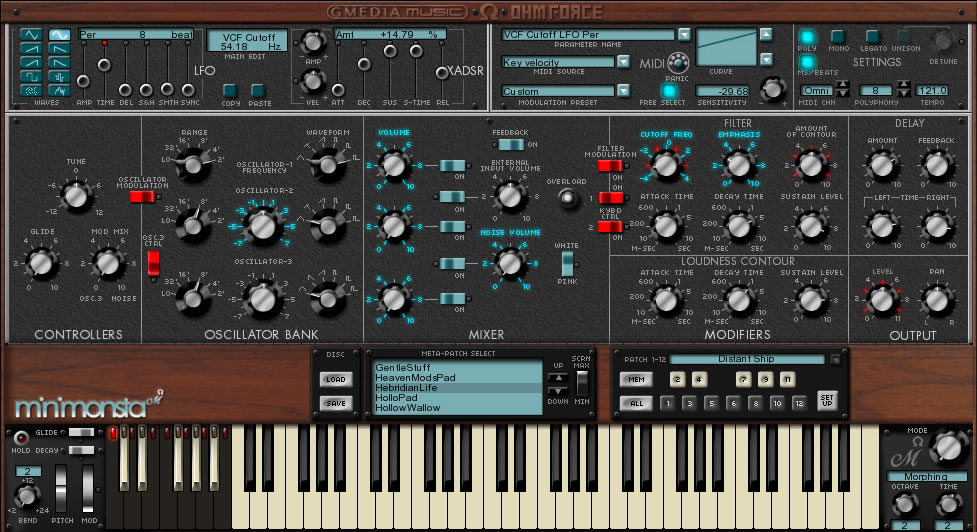Viewport: 977px width, 532px height.
Task: Click the Tune knob in Controllers
Action: pos(76,196)
